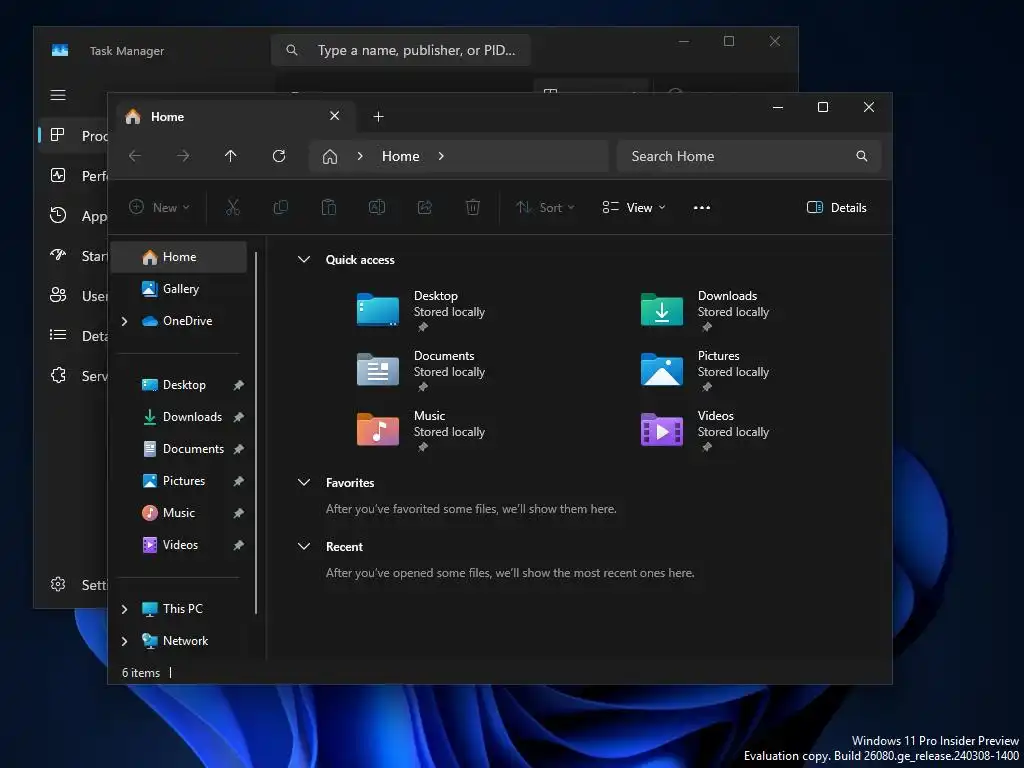Image resolution: width=1024 pixels, height=768 pixels.
Task: Unpin Desktop from navigation pane pin icon
Action: coord(239,385)
